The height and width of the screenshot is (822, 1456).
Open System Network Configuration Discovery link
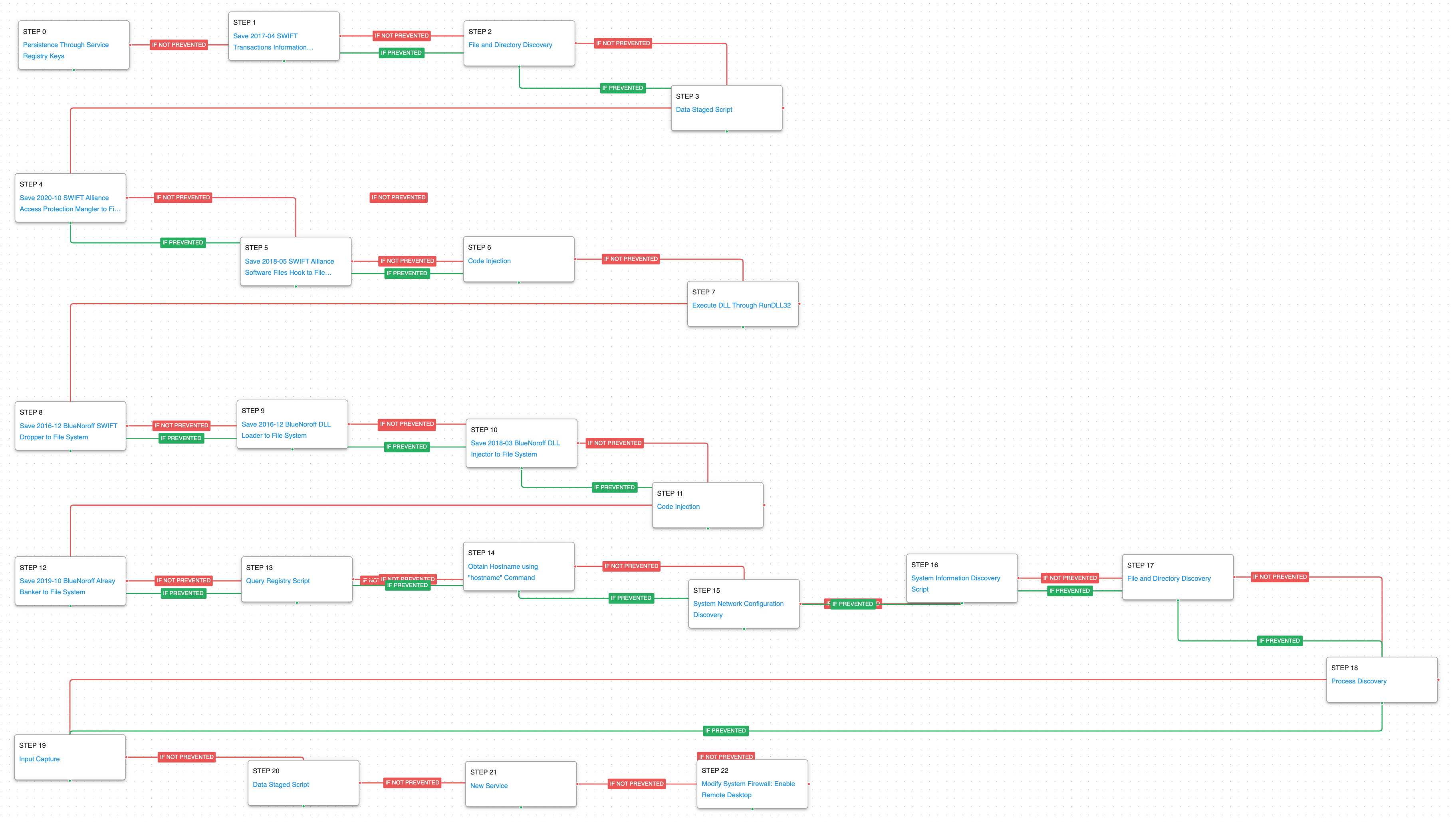(738, 604)
